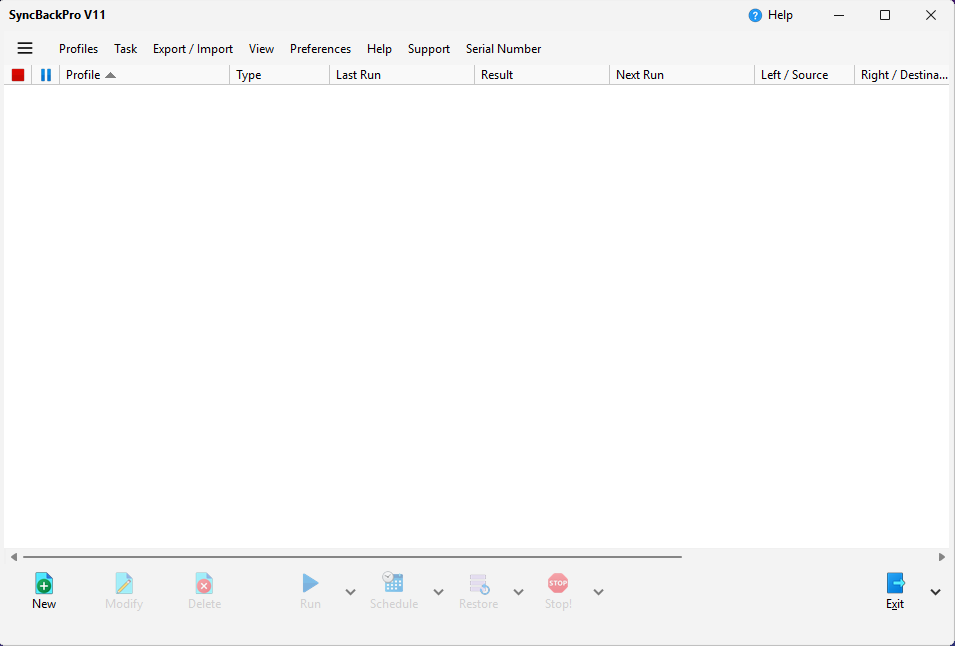
Task: Sort by the Type column header
Action: (280, 75)
